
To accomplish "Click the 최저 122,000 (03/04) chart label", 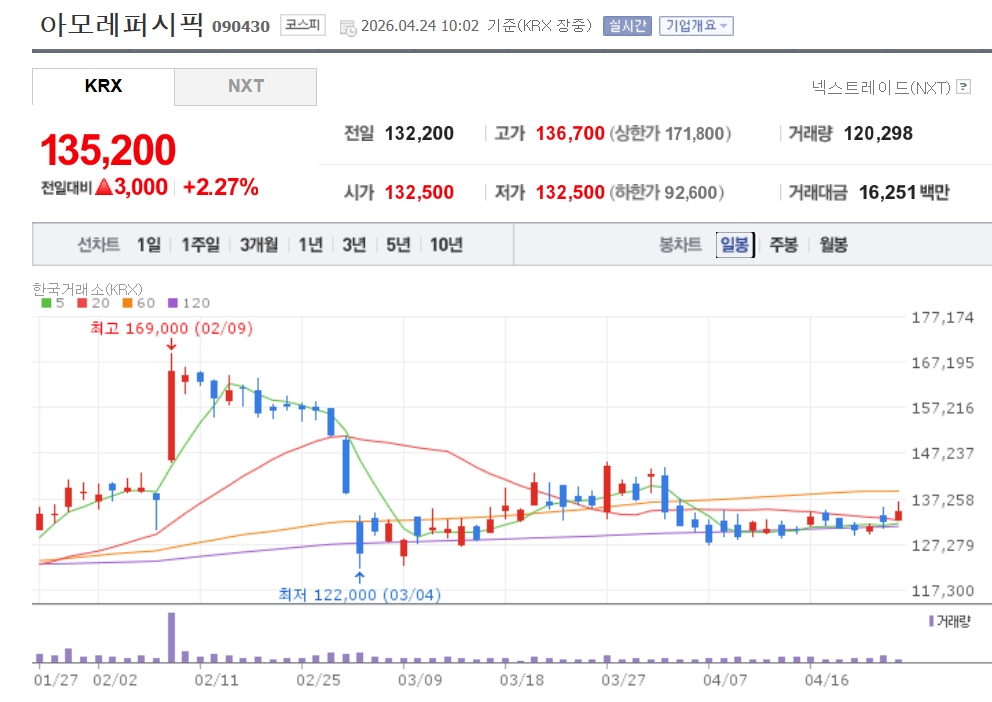I will (x=359, y=594).
